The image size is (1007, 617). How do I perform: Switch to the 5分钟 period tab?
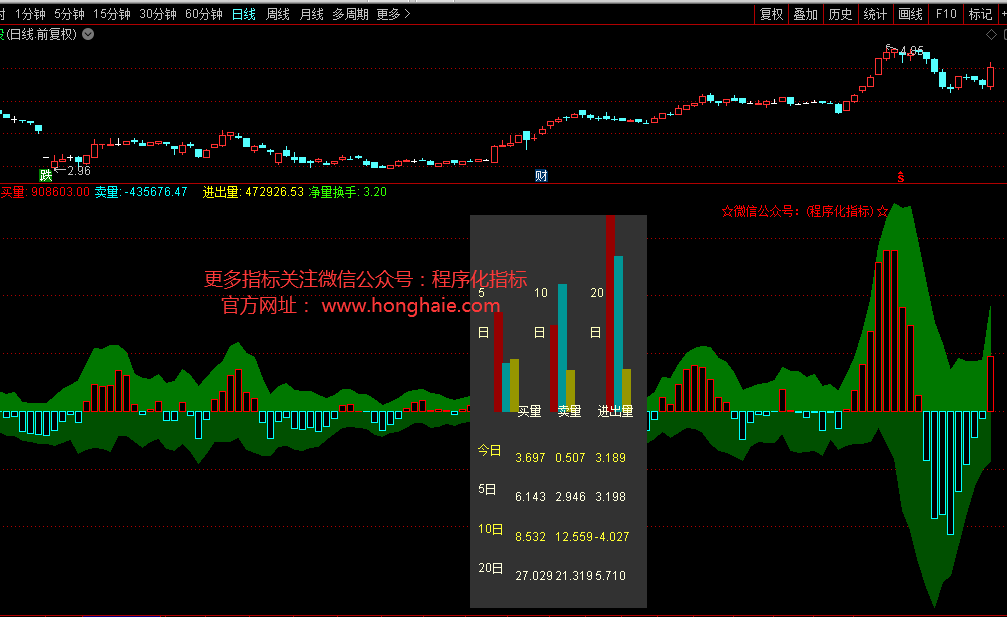(x=69, y=14)
